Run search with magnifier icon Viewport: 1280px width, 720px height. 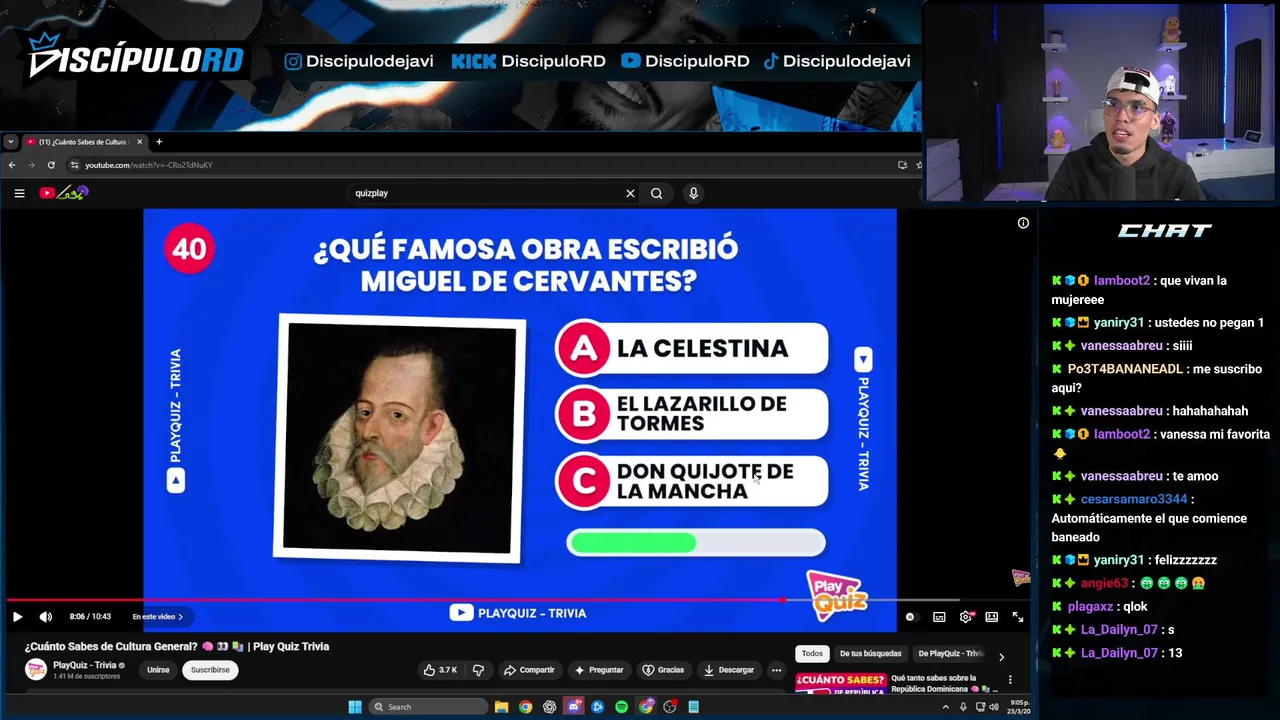point(656,193)
